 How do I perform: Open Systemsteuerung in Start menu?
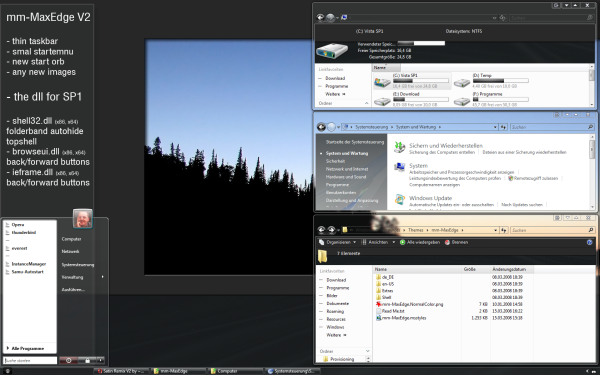tap(78, 265)
